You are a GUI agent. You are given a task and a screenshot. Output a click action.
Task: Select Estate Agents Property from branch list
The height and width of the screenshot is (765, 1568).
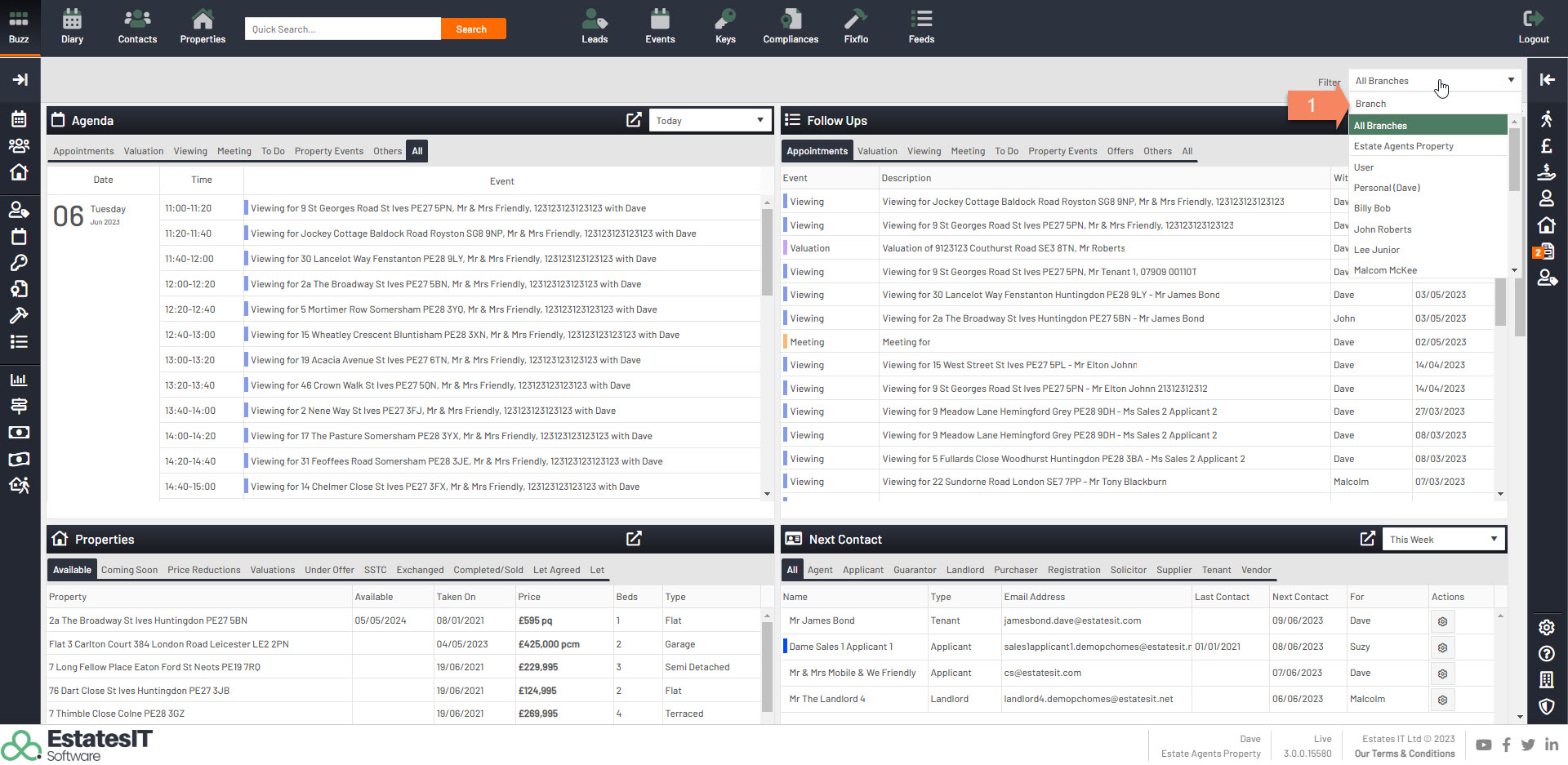tap(1403, 146)
